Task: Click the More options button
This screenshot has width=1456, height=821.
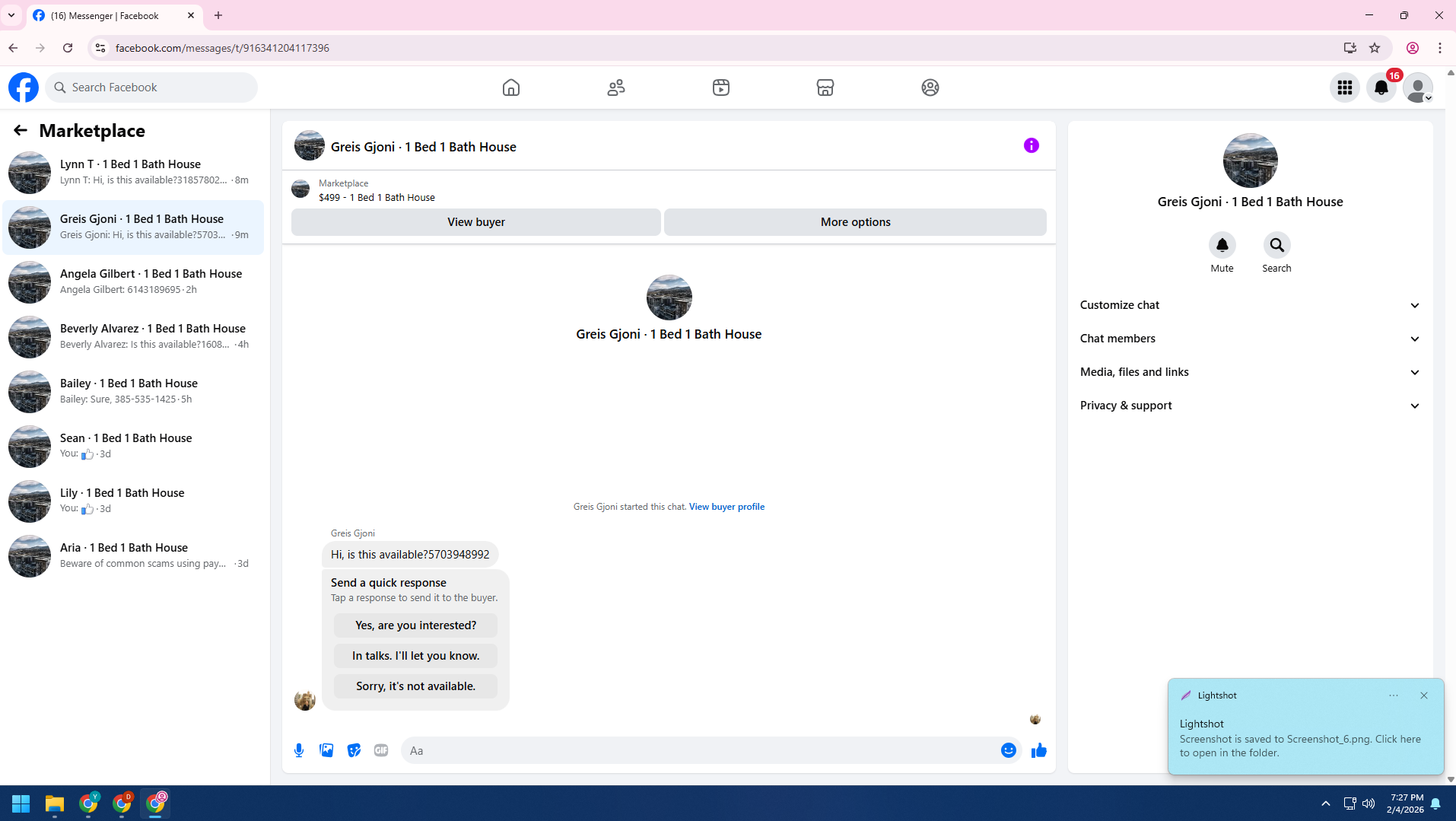Action: pos(855,222)
